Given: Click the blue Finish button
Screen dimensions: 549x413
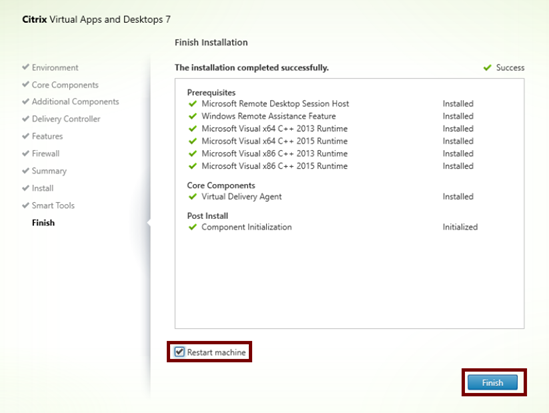Looking at the screenshot, I should (493, 383).
